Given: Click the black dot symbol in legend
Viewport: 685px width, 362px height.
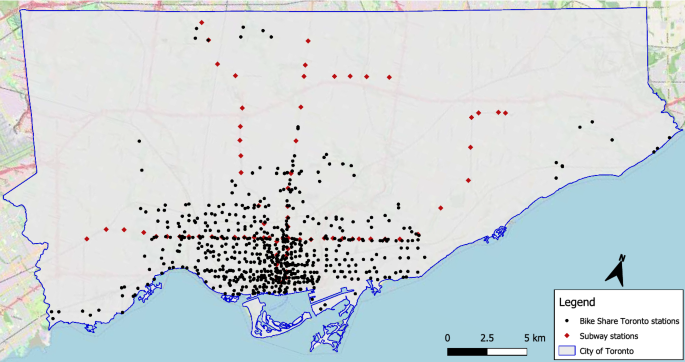Looking at the screenshot, I should click(567, 321).
